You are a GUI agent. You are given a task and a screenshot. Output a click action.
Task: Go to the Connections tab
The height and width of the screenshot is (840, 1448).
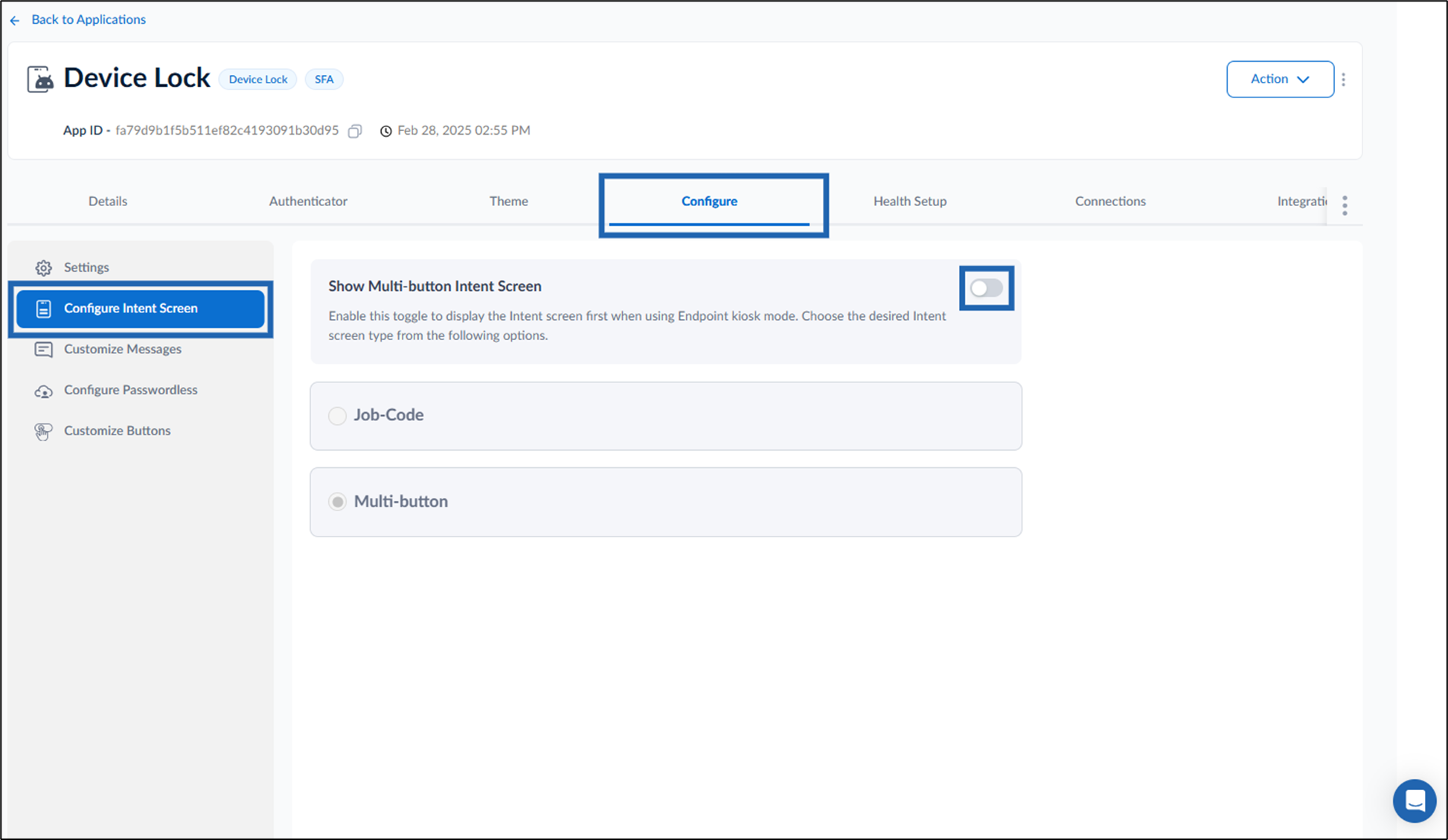(x=1110, y=201)
